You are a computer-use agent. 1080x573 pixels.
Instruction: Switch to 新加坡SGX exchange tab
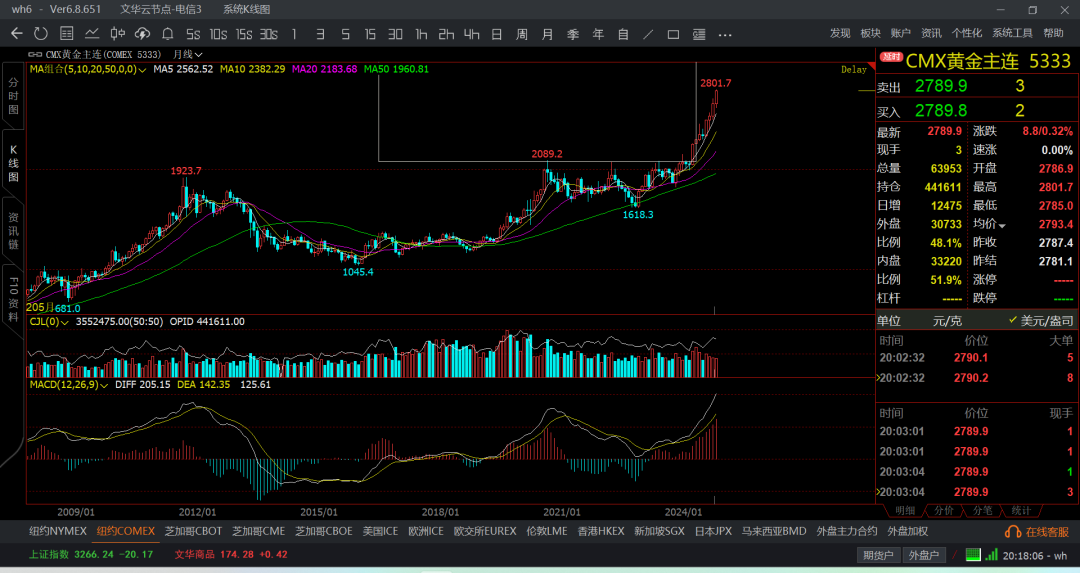click(659, 531)
